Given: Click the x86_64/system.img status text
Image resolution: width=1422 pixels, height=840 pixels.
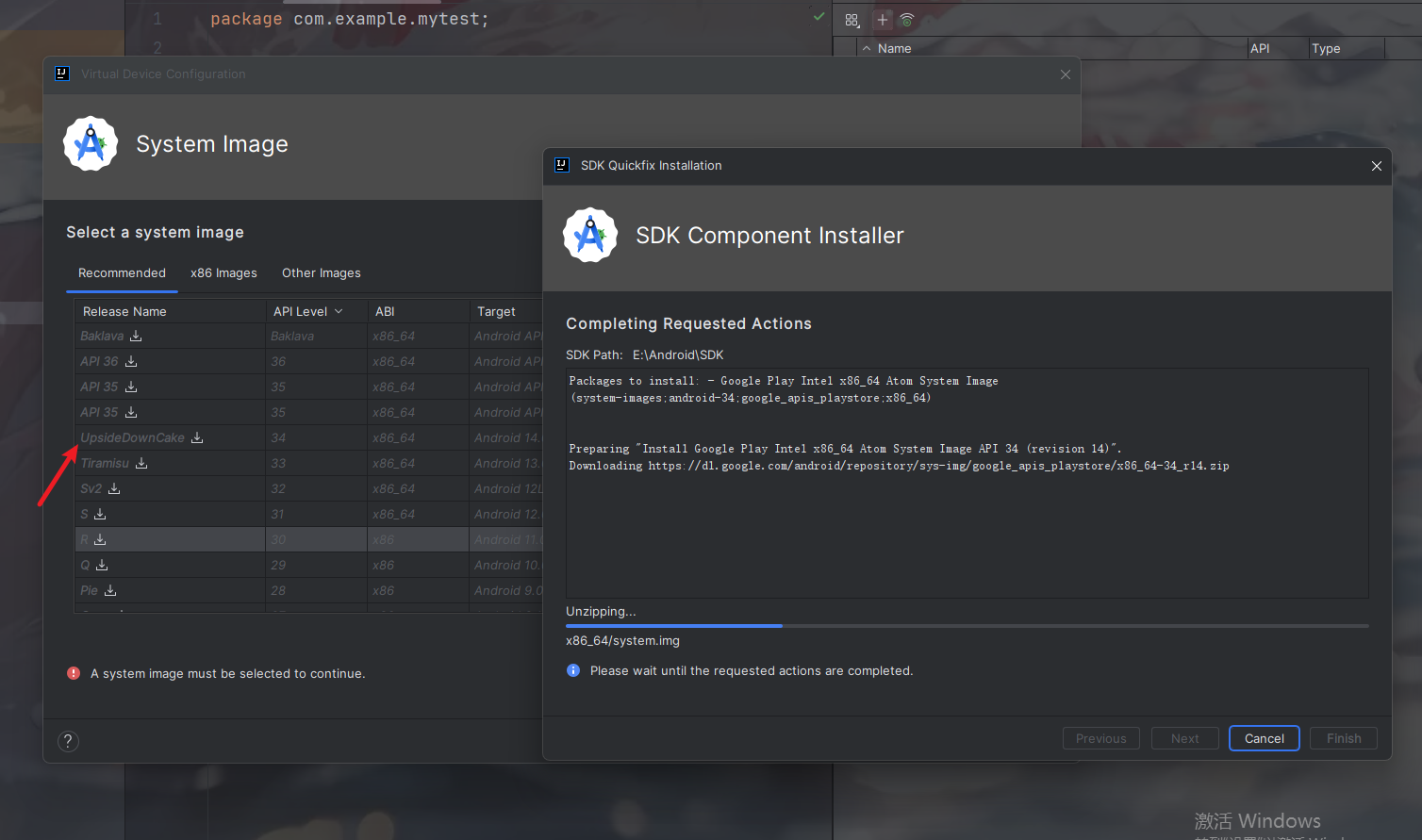Looking at the screenshot, I should pyautogui.click(x=622, y=640).
